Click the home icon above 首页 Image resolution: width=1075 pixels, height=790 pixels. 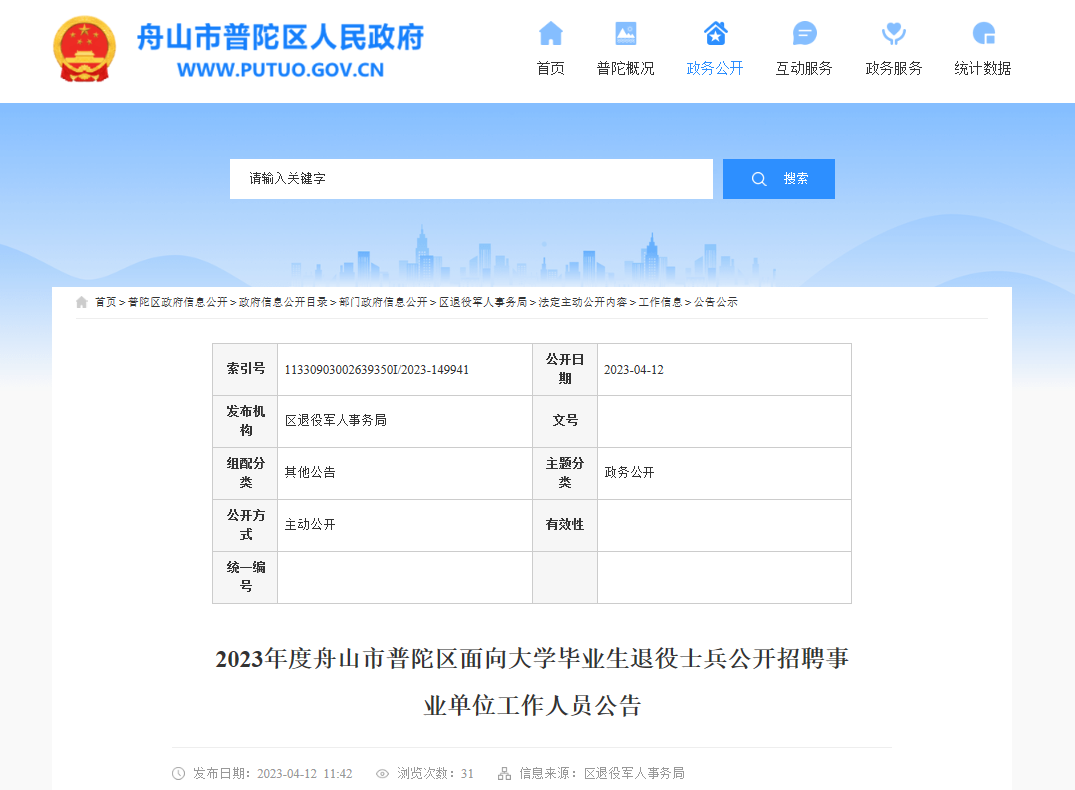click(551, 33)
